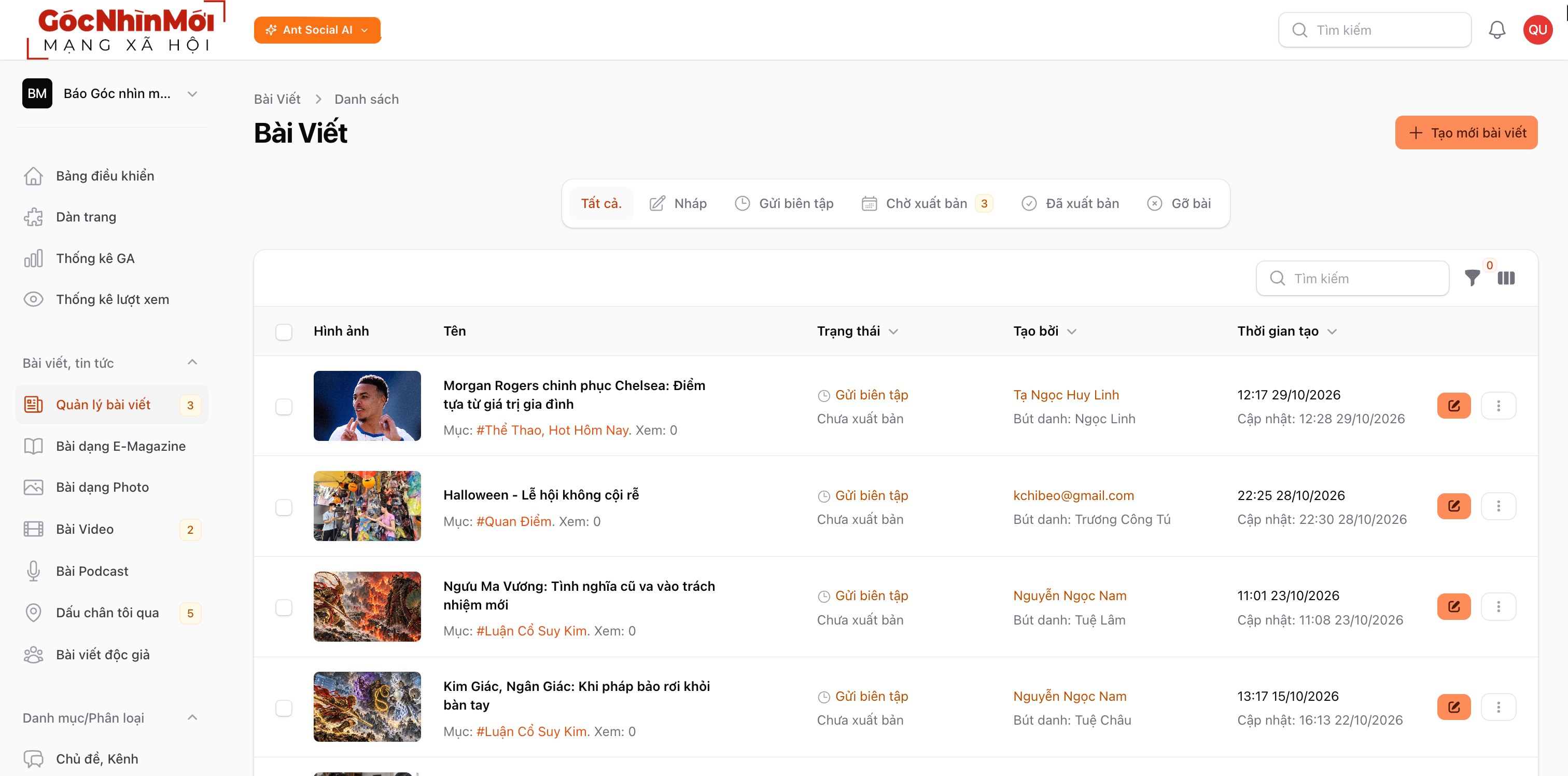Edit the Morgan Rogers article

point(1453,406)
